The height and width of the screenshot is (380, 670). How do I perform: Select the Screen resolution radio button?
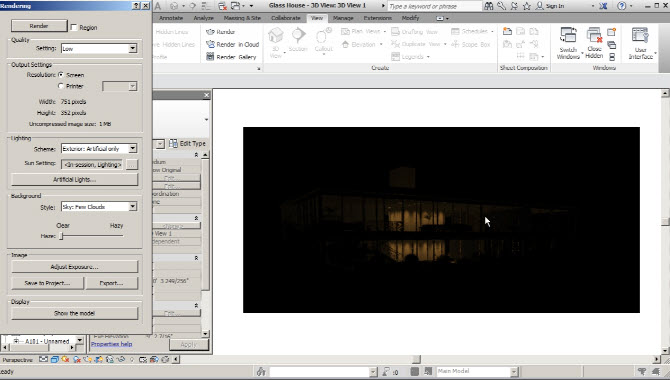61,75
